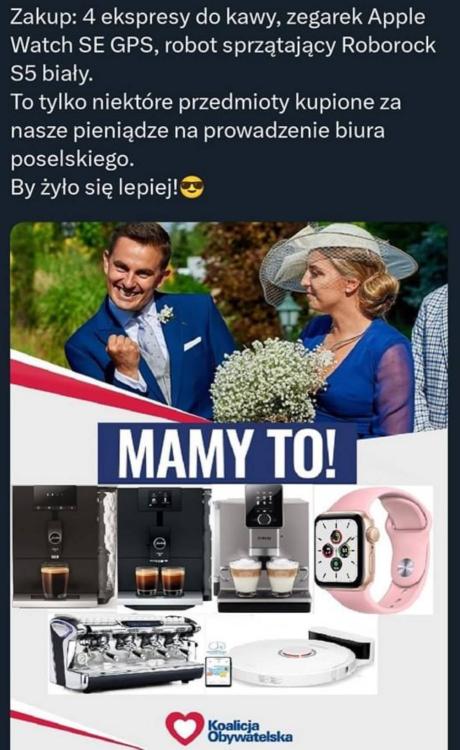460x750 pixels.
Task: Click the red heart Koalicja Obywatelska logo
Action: [185, 728]
